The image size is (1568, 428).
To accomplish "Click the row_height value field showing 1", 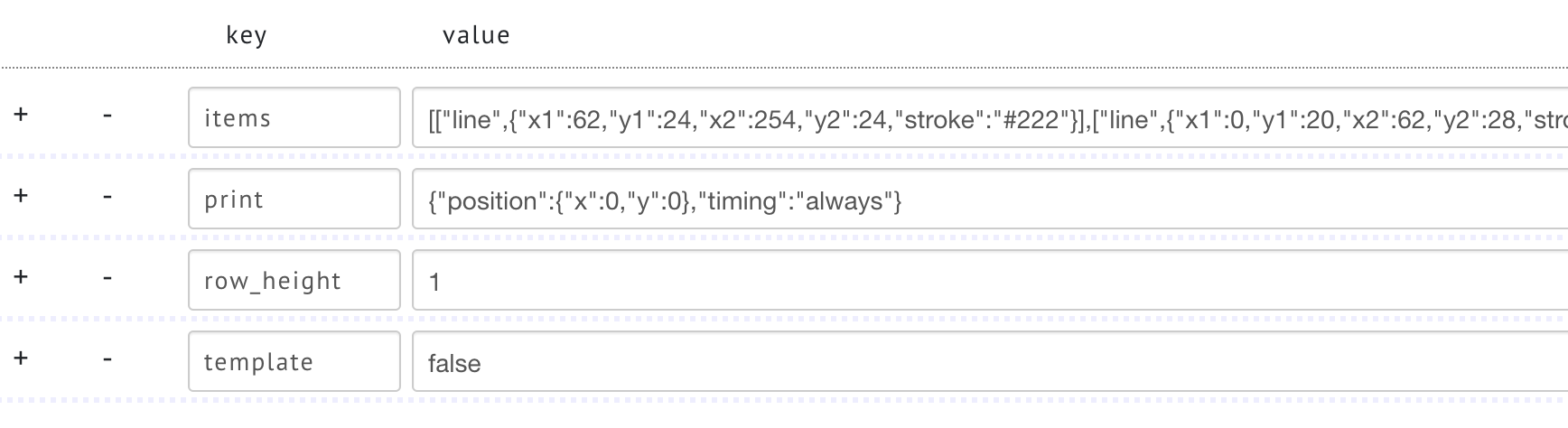I will tap(990, 280).
